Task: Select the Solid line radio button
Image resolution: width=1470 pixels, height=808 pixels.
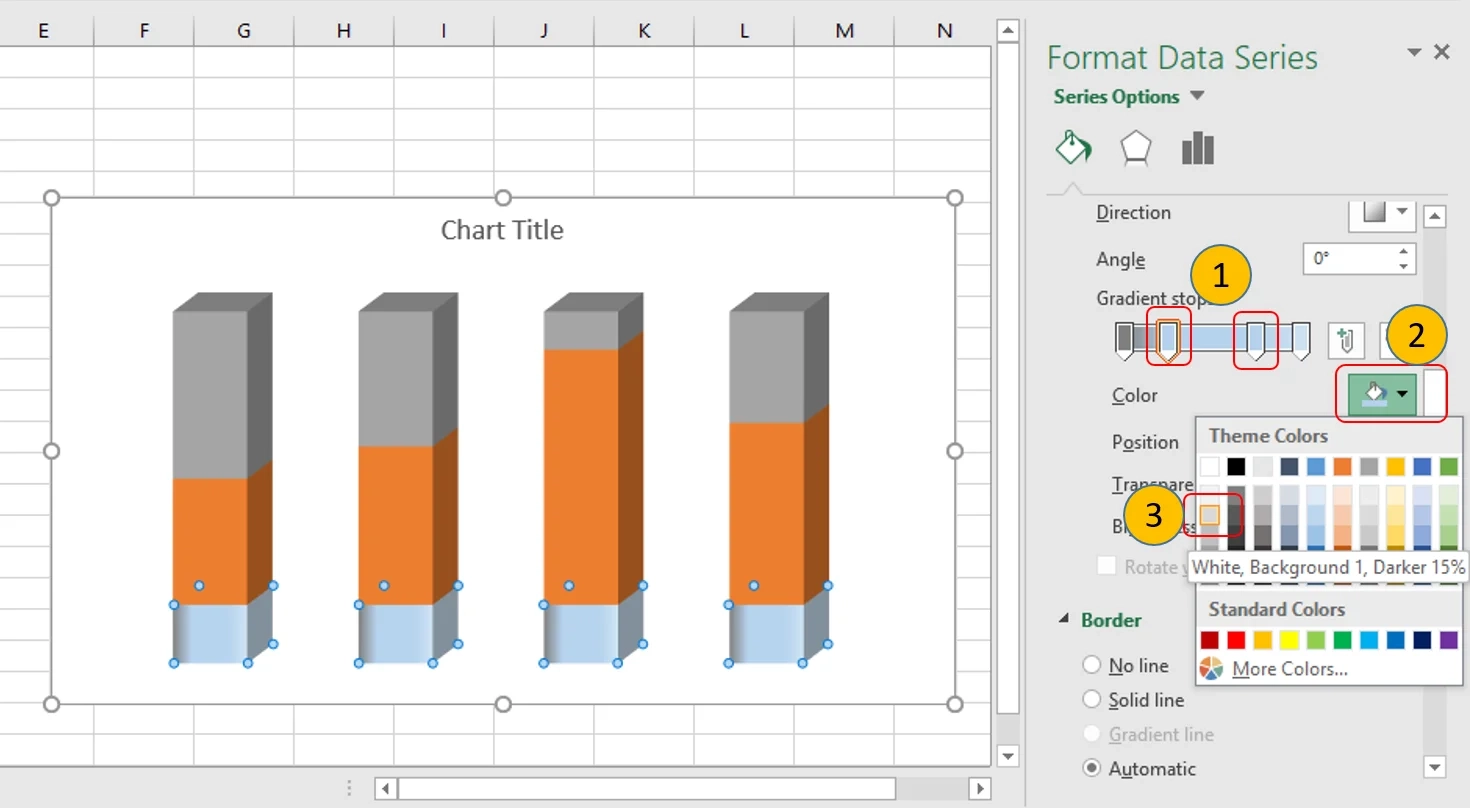Action: tap(1092, 700)
